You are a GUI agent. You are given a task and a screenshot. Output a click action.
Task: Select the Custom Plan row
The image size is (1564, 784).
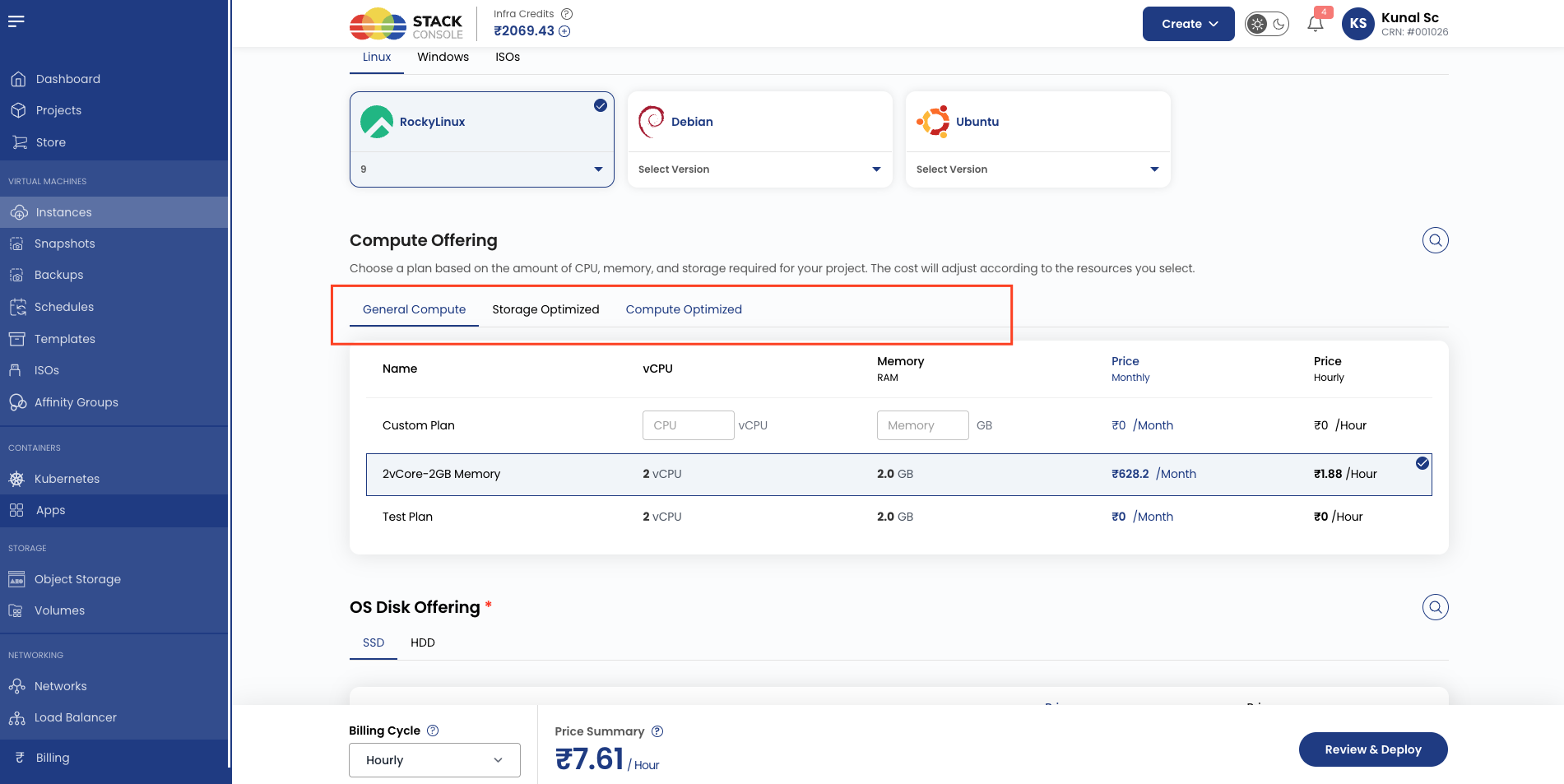tap(898, 425)
